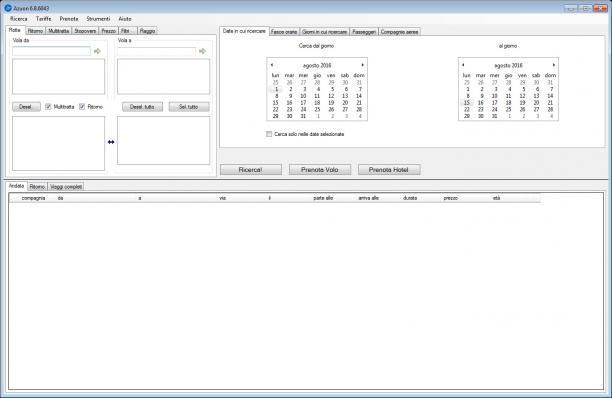The height and width of the screenshot is (398, 612).
Task: Open the Passeggeri tab
Action: (364, 32)
